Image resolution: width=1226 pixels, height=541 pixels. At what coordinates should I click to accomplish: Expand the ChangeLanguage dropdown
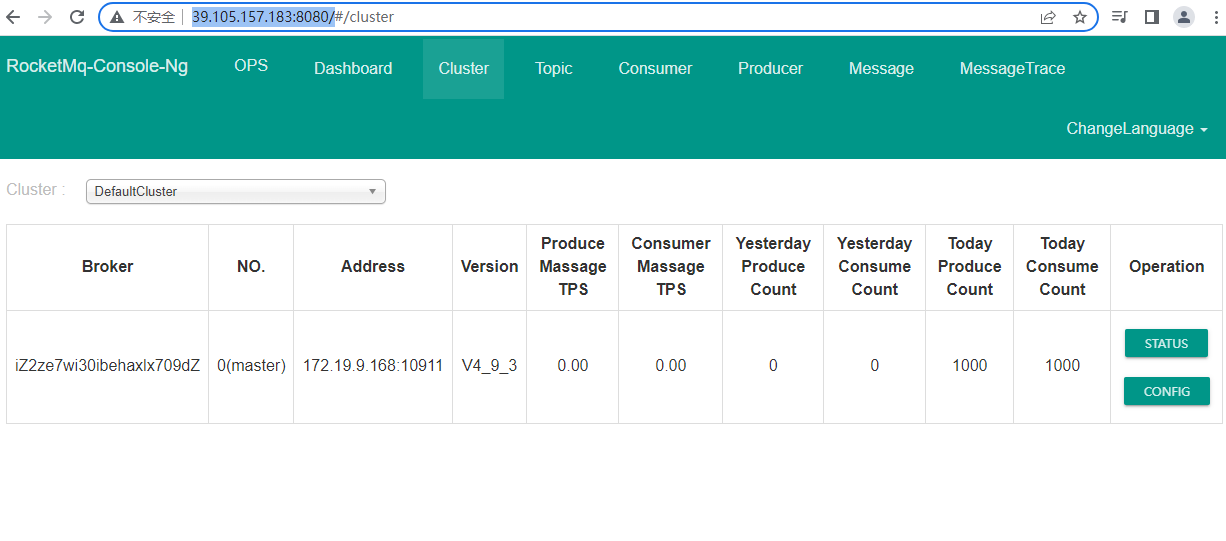coord(1137,128)
